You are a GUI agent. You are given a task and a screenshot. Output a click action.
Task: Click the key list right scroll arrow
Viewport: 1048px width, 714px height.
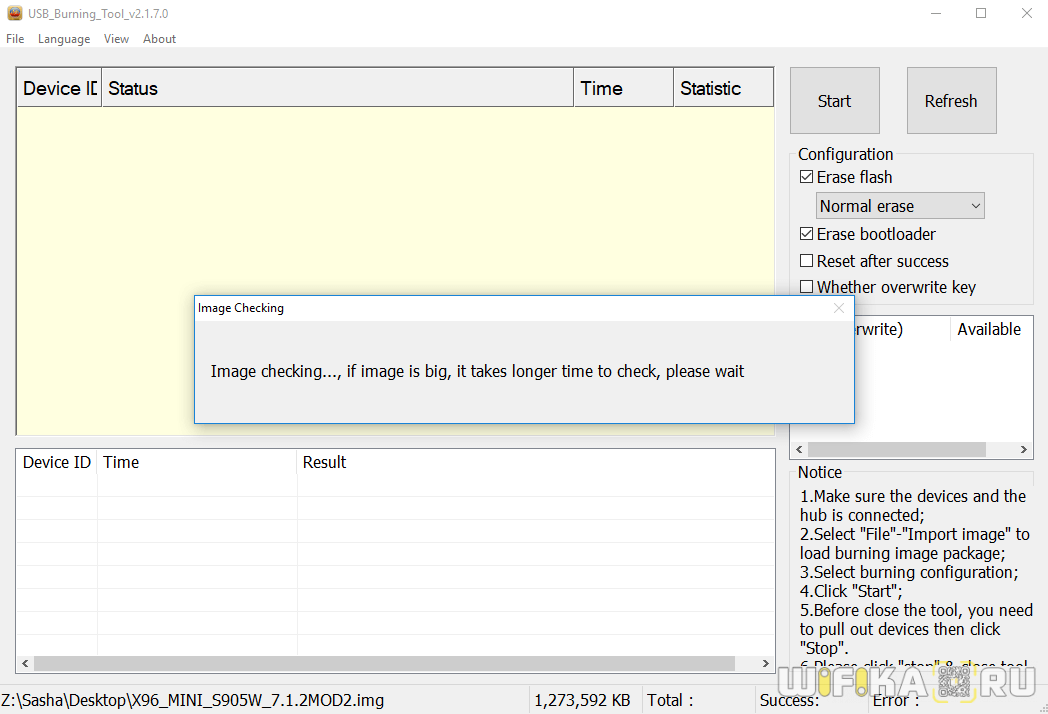click(1024, 450)
